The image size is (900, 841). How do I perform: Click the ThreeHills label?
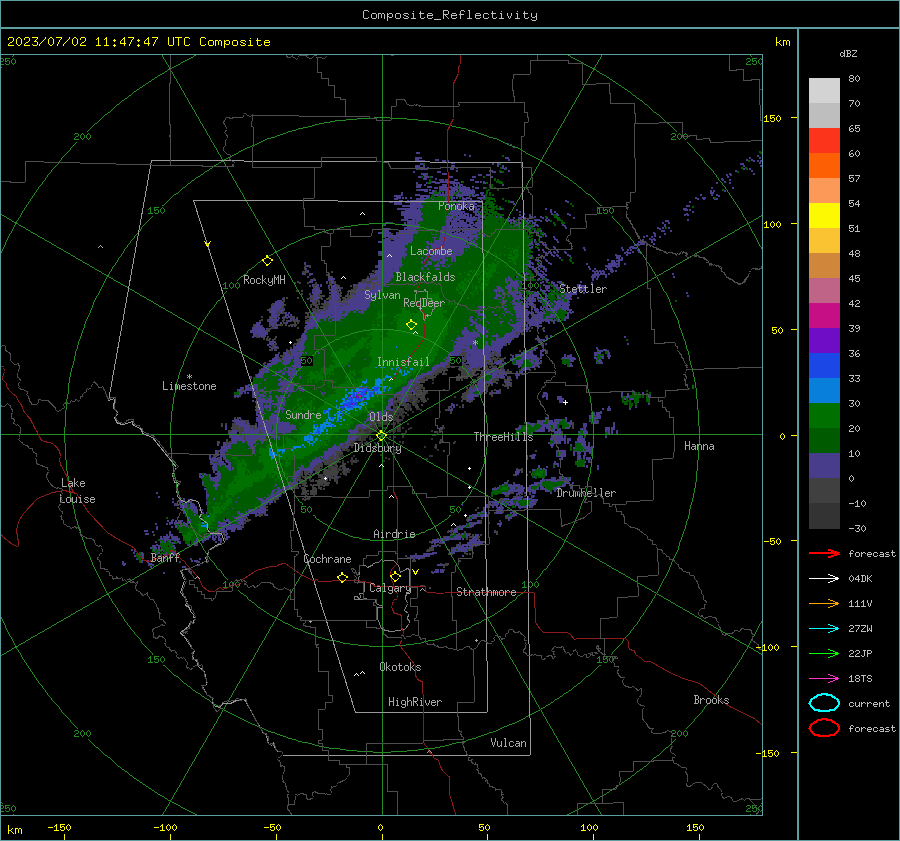503,437
